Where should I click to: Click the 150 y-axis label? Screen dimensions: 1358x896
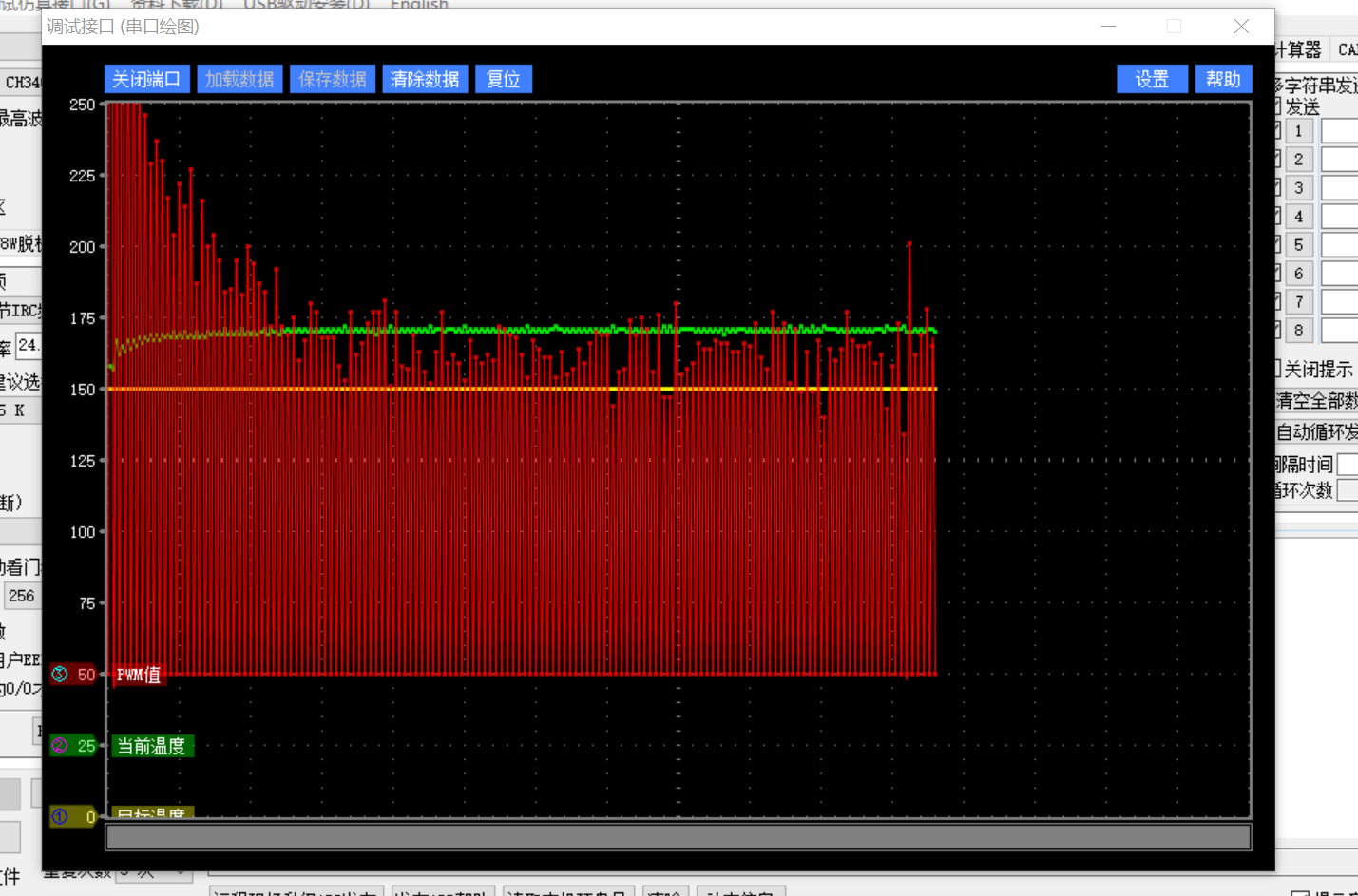(x=83, y=390)
